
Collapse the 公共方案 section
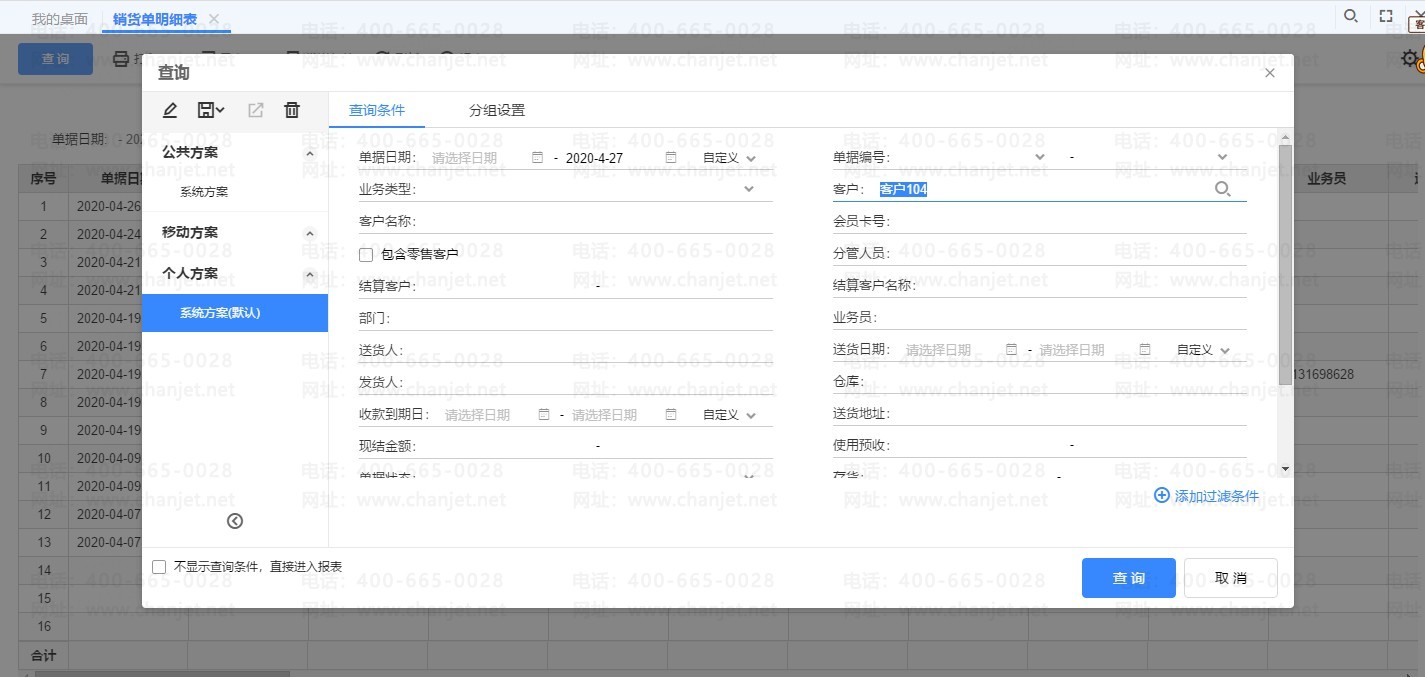[x=310, y=152]
